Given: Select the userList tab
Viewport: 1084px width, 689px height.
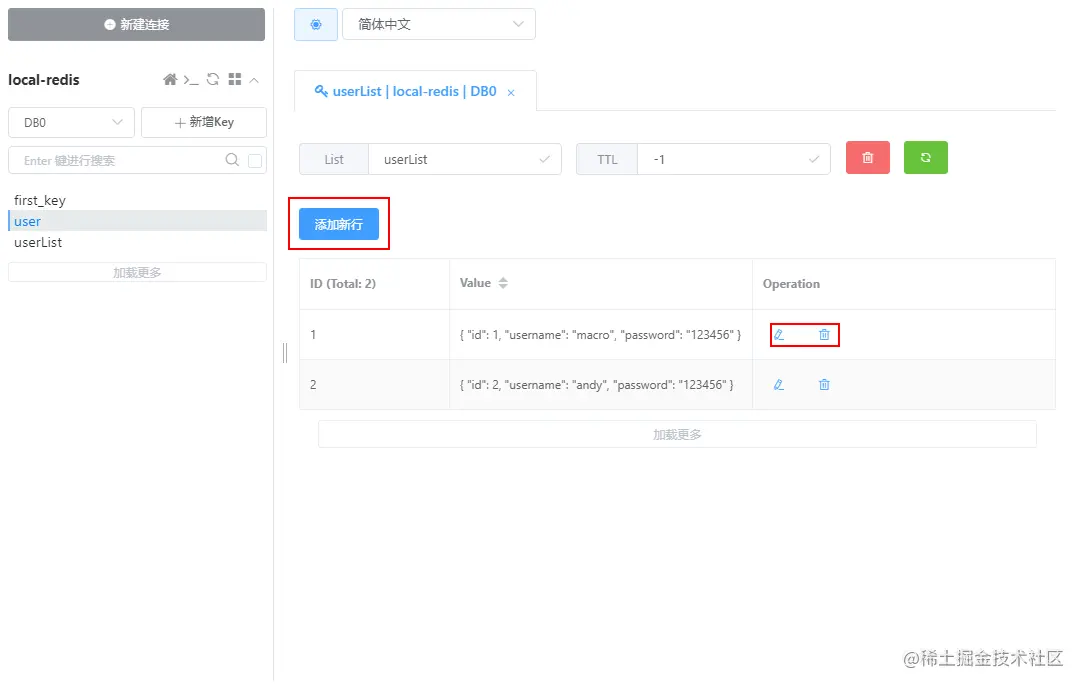Looking at the screenshot, I should pos(406,91).
